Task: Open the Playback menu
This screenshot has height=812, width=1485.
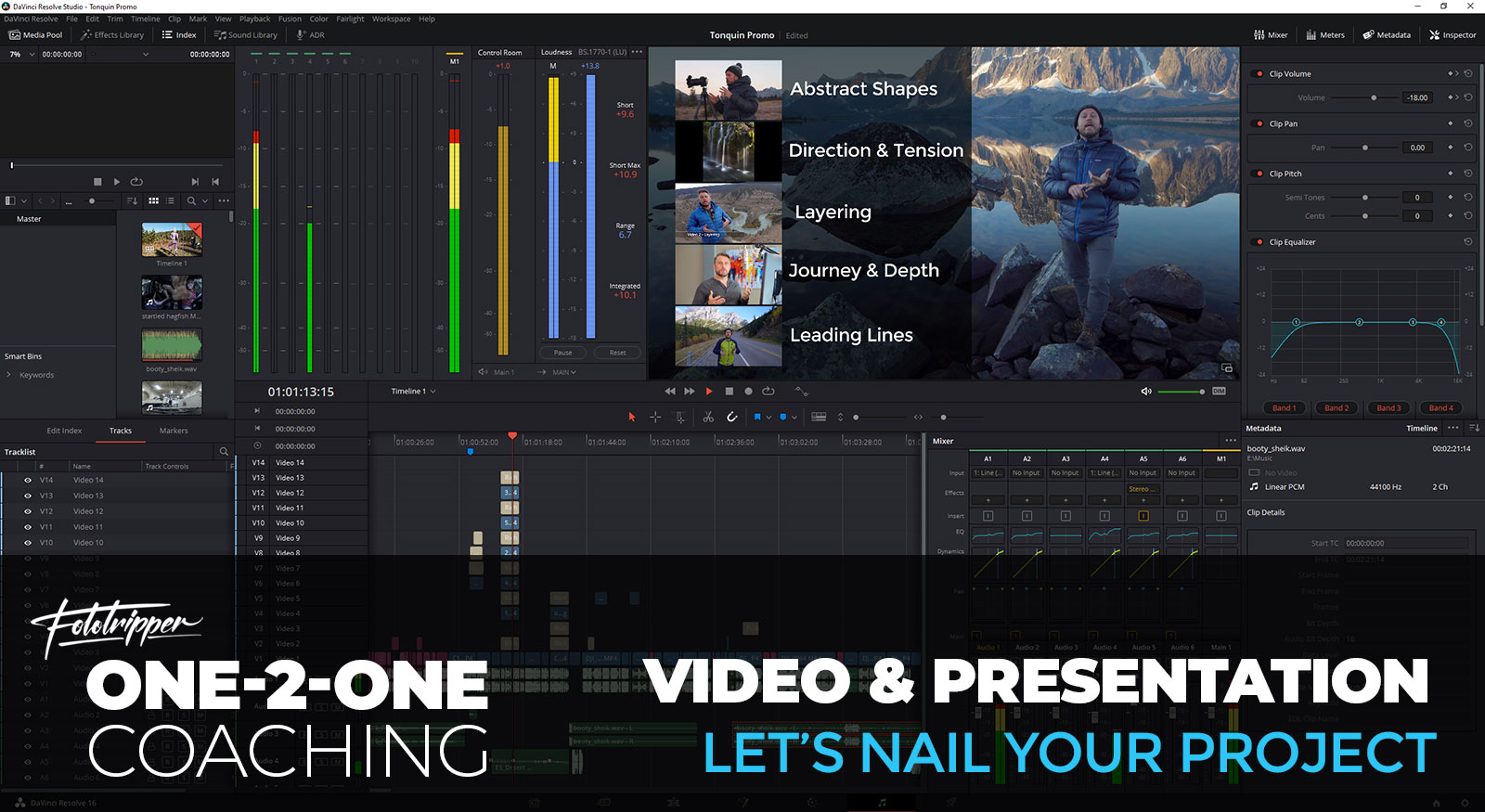Action: 255,19
